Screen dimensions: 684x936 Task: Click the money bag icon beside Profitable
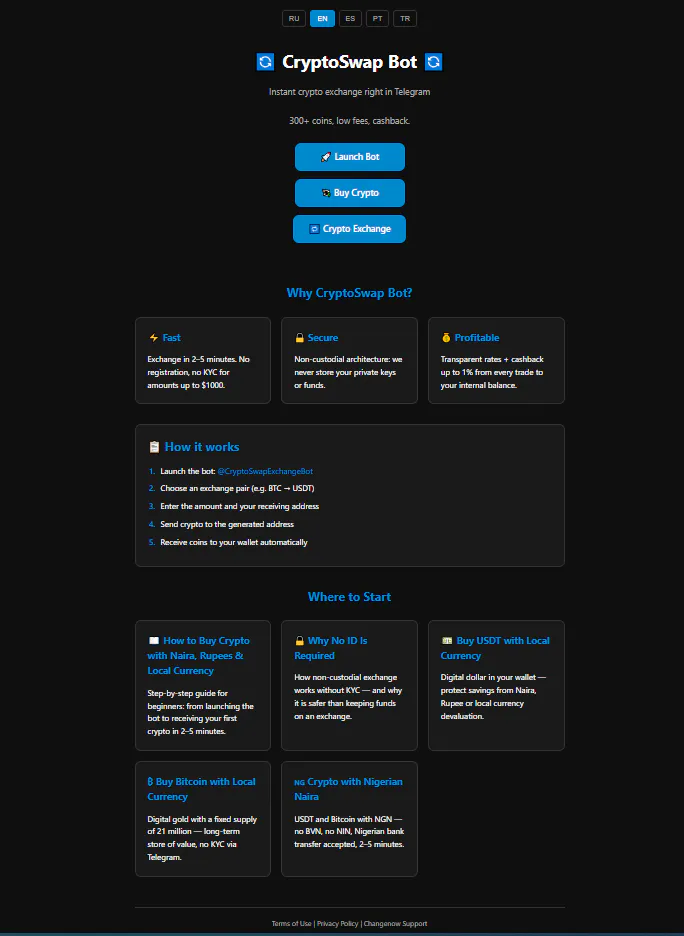(x=446, y=338)
